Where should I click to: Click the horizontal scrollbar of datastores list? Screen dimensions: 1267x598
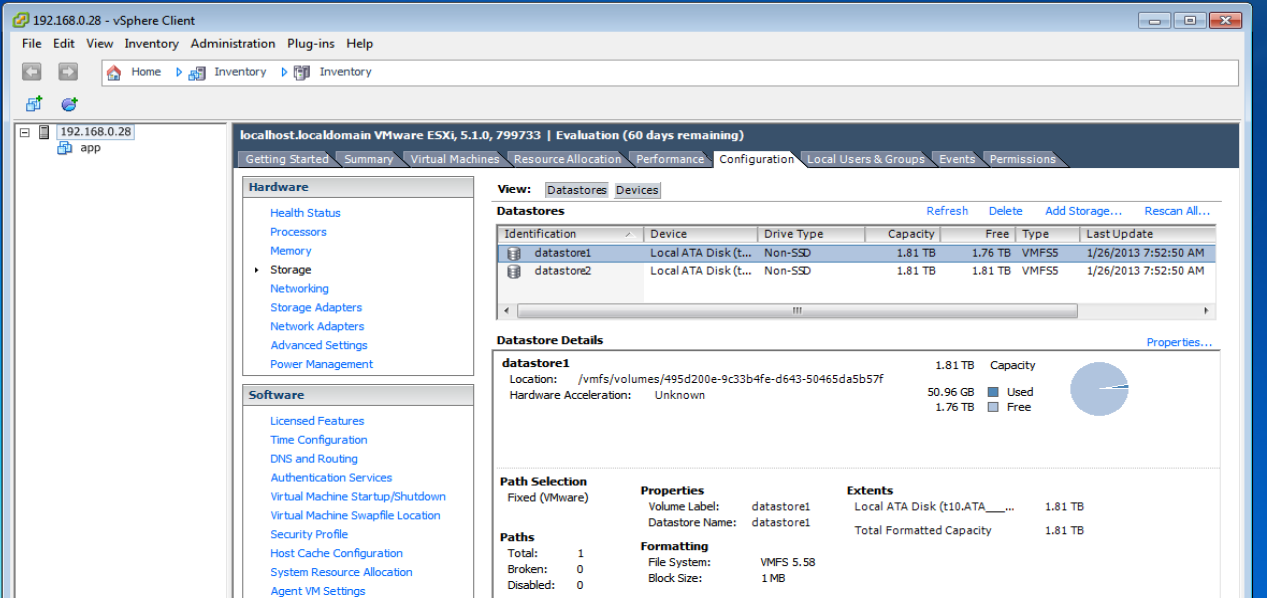tap(797, 311)
